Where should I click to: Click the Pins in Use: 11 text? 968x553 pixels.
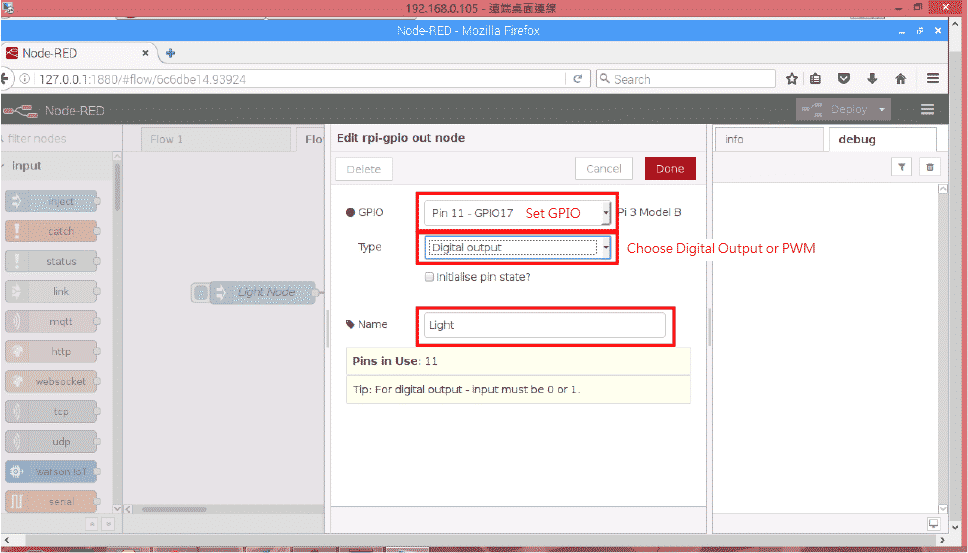pyautogui.click(x=395, y=362)
